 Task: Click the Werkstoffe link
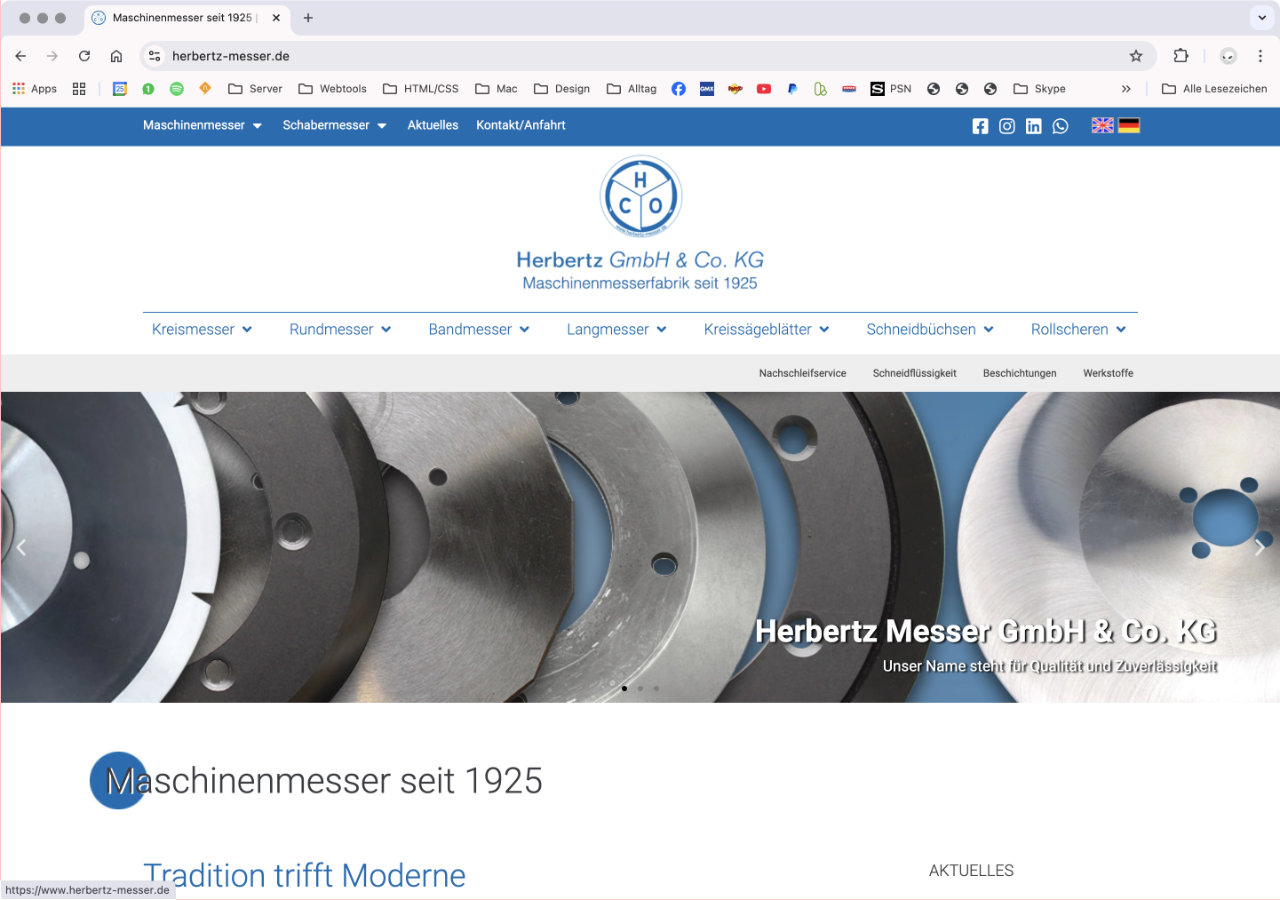pos(1108,373)
